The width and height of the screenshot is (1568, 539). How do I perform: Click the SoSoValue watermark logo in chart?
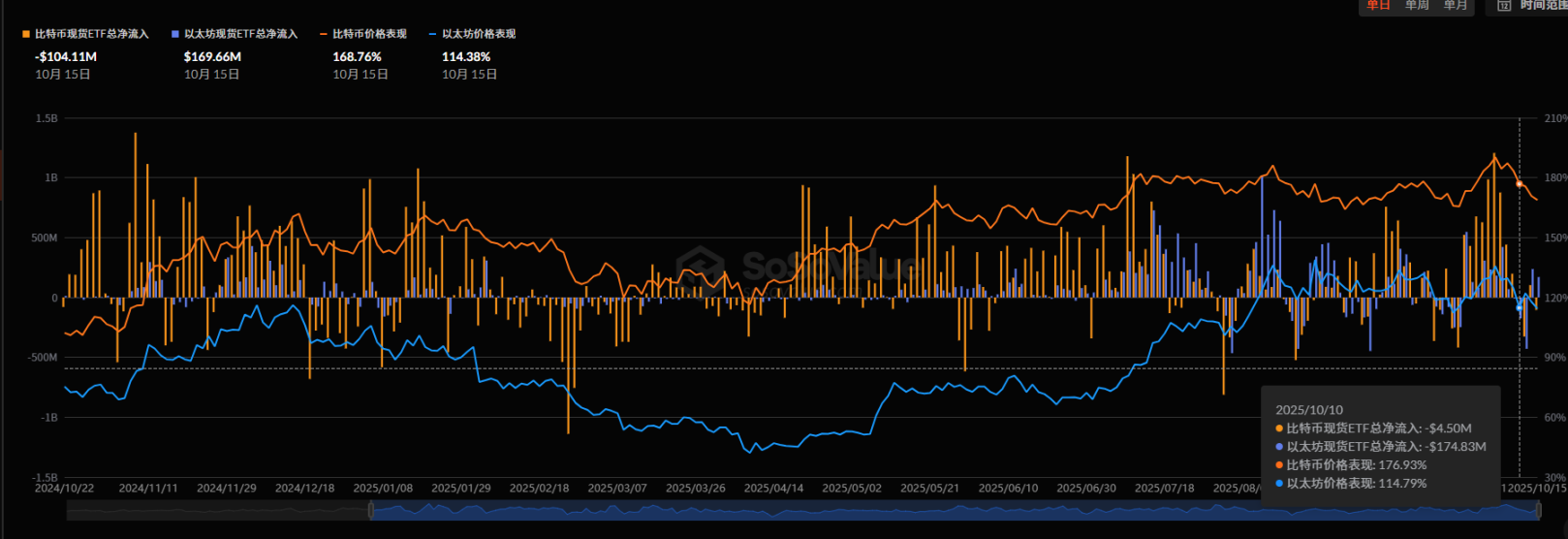tap(702, 266)
